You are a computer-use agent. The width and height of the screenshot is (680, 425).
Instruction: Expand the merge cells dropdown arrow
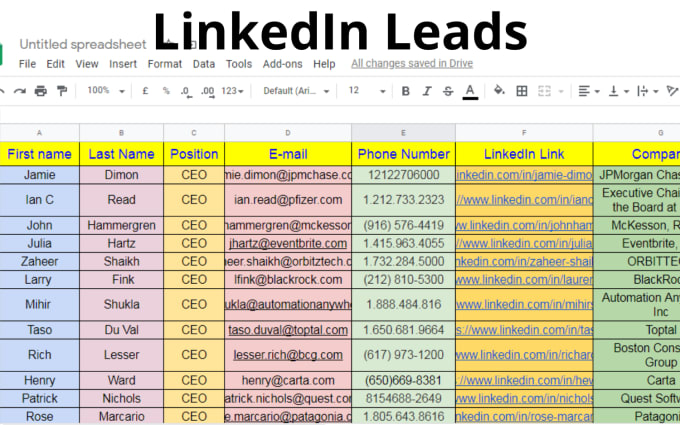point(561,92)
